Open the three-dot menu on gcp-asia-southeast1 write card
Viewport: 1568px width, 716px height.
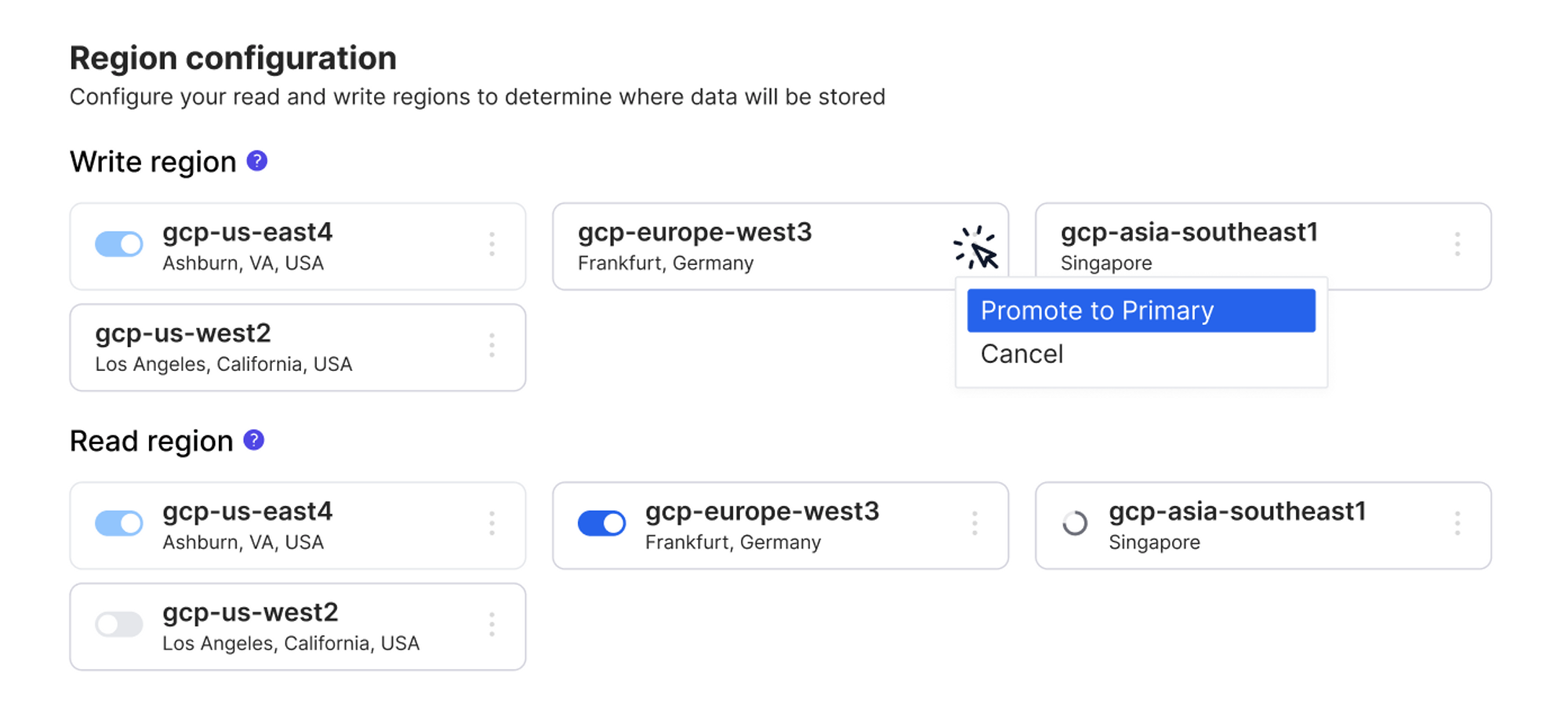click(1457, 245)
